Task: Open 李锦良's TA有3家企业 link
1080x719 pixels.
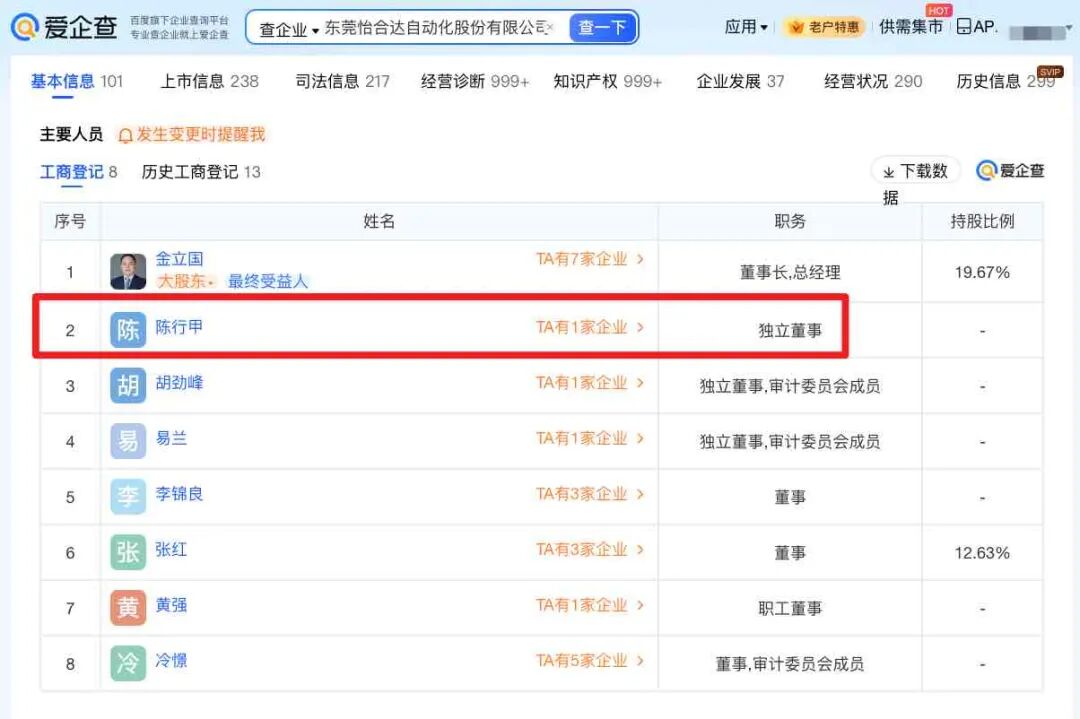Action: (589, 494)
